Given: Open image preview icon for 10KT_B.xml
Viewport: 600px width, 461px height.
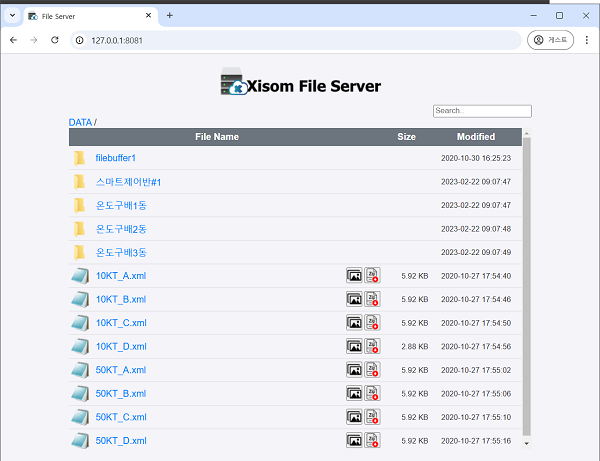Looking at the screenshot, I should (x=354, y=299).
